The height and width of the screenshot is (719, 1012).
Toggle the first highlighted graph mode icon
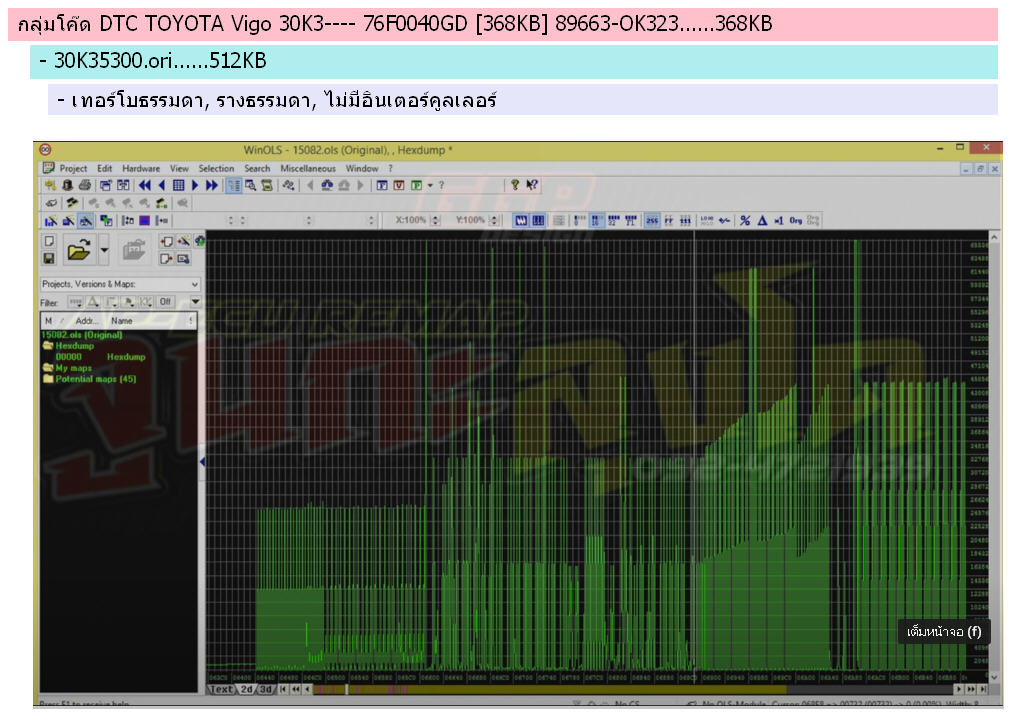pos(521,221)
